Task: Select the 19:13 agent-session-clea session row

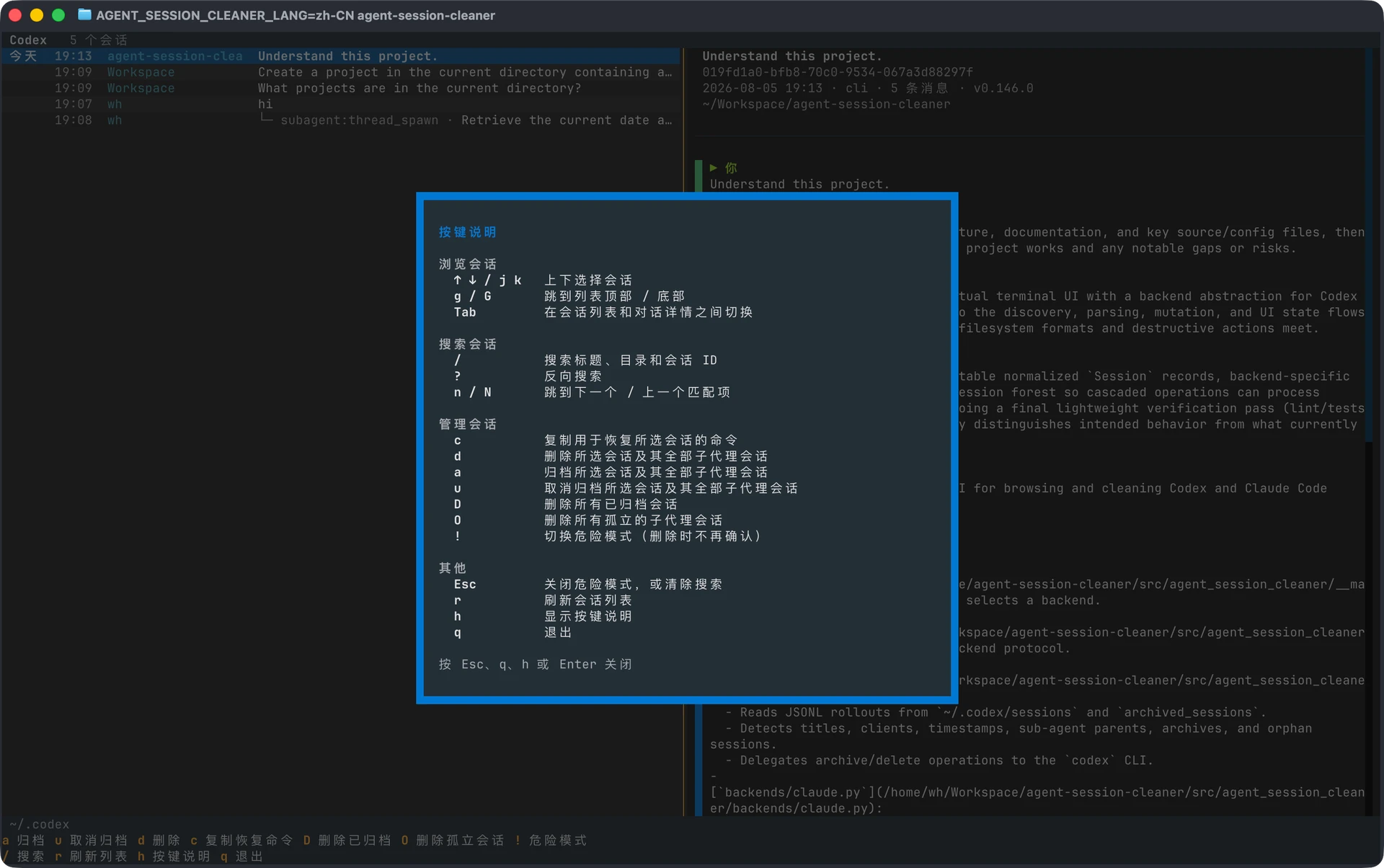Action: (341, 56)
